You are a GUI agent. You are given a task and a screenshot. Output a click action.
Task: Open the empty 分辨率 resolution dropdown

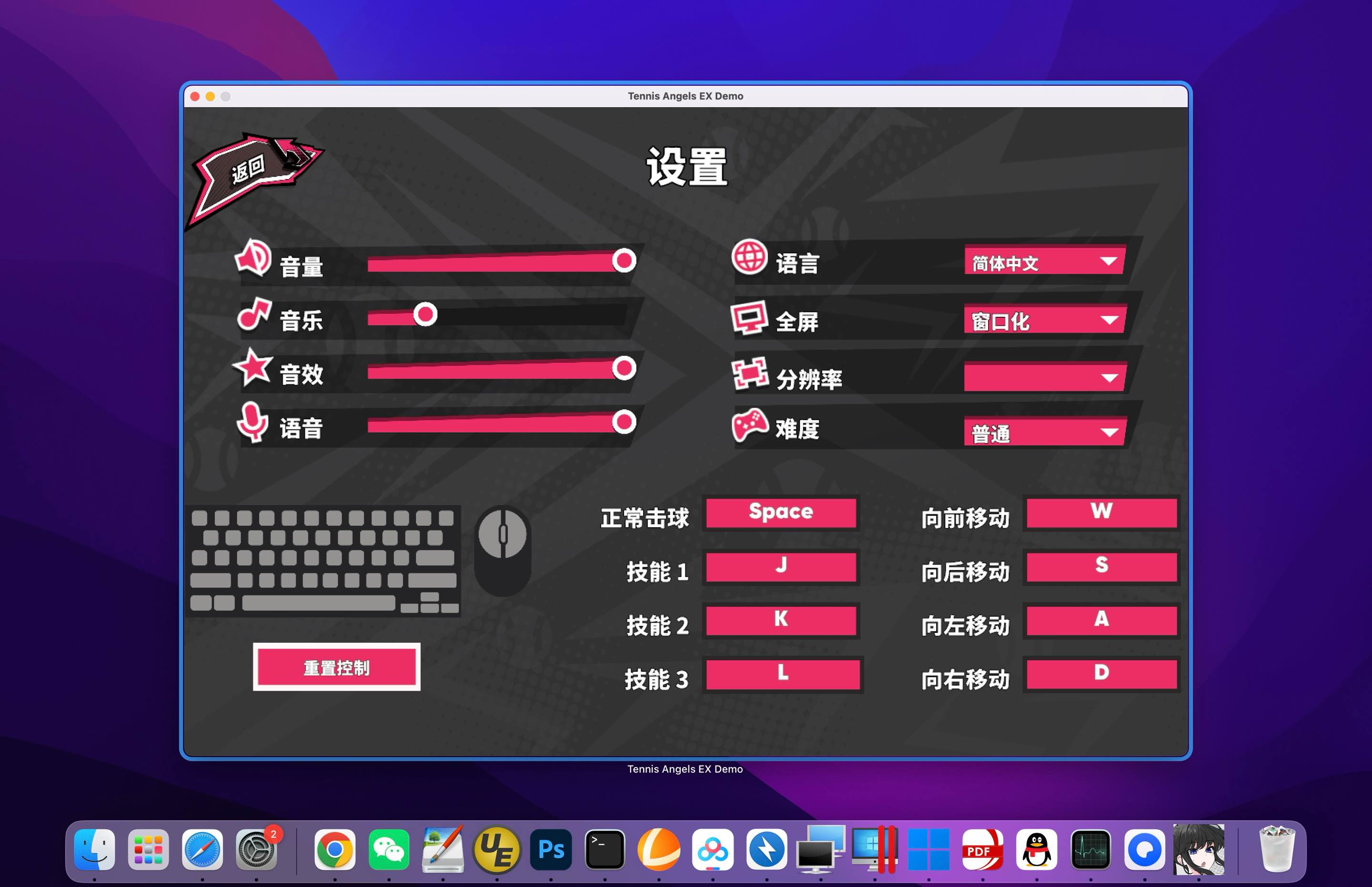pos(1044,377)
